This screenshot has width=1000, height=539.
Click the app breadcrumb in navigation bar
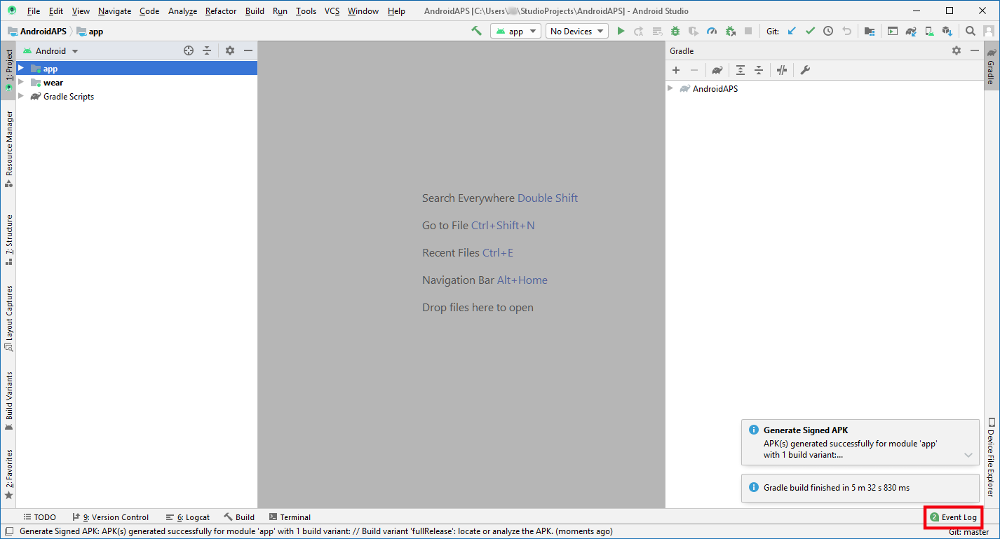coord(89,31)
